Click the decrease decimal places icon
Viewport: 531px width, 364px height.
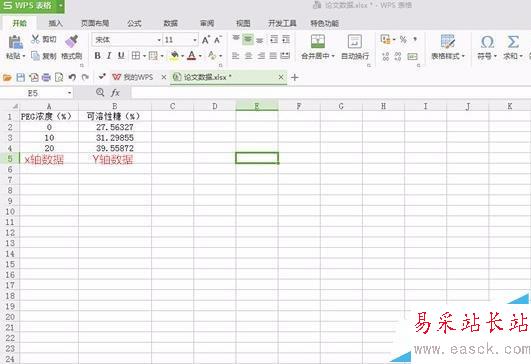pos(398,57)
